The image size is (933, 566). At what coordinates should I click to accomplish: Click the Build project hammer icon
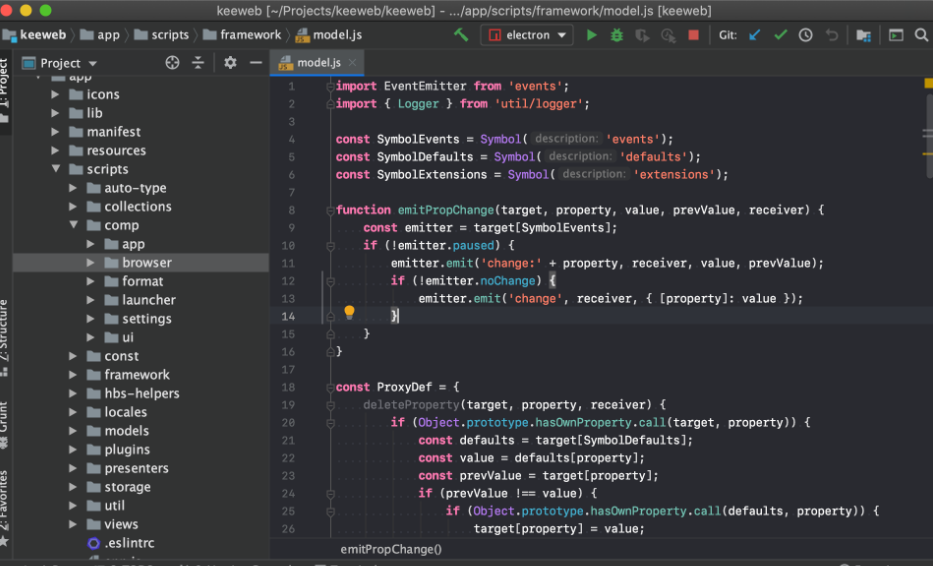pos(461,35)
